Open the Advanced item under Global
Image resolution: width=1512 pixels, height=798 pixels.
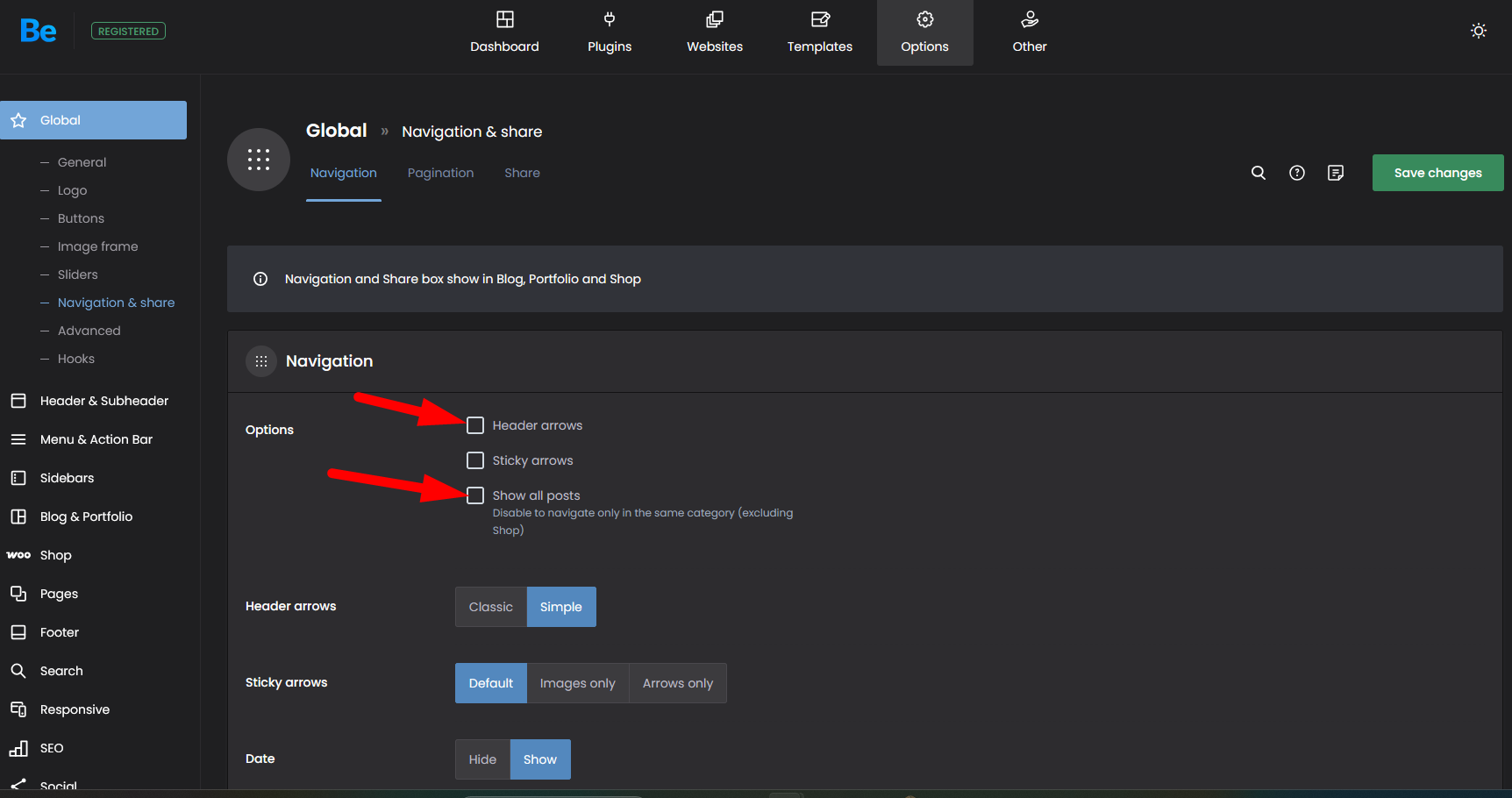[89, 331]
